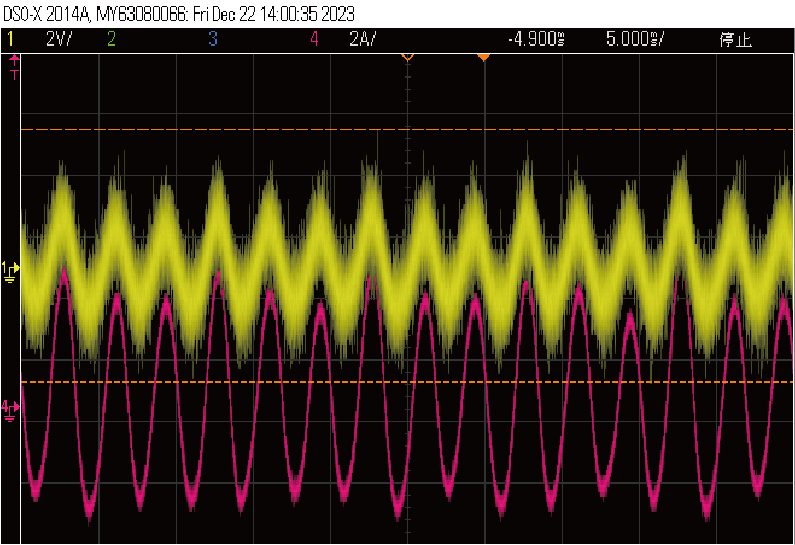Select the blue channel 3 indicator
Screen dimensions: 795x545
(213, 39)
